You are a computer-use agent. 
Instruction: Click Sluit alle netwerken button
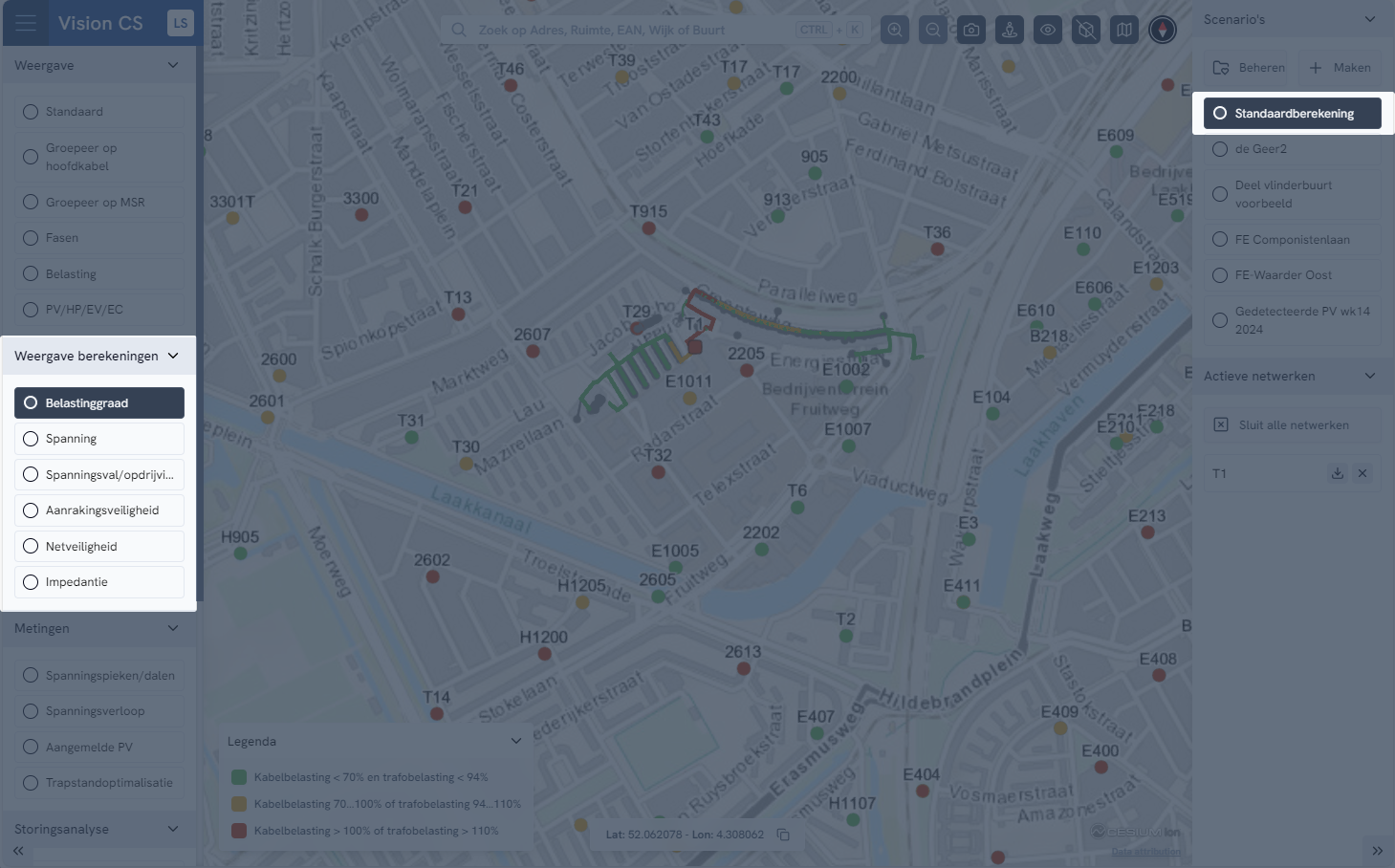point(1292,425)
